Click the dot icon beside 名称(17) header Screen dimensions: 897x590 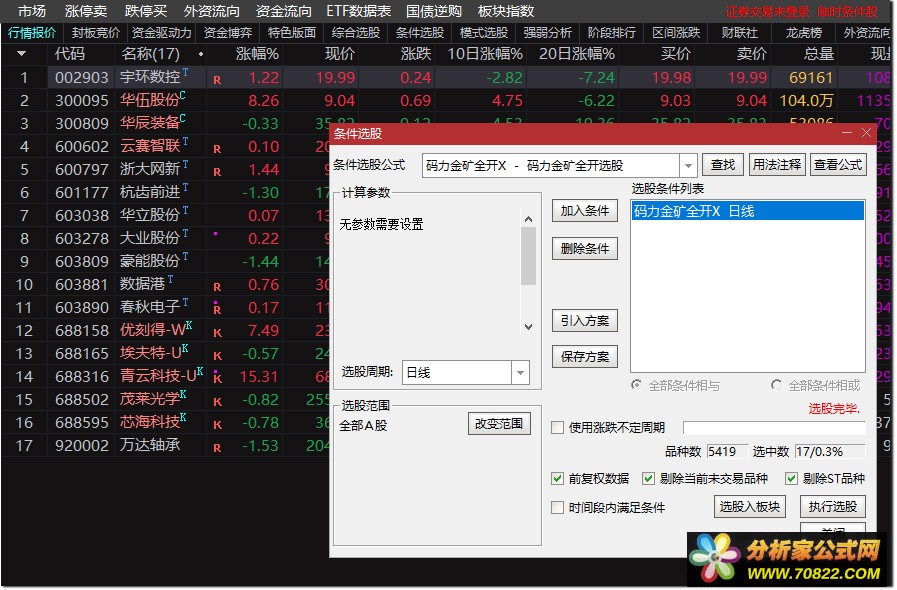click(x=201, y=54)
